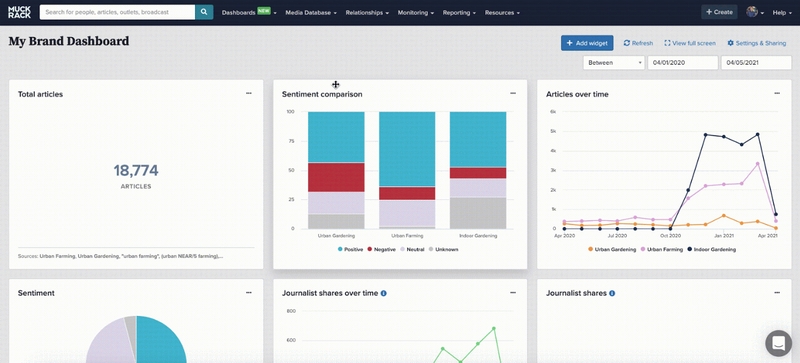The width and height of the screenshot is (800, 363).
Task: Click the Add widget button
Action: [x=587, y=43]
